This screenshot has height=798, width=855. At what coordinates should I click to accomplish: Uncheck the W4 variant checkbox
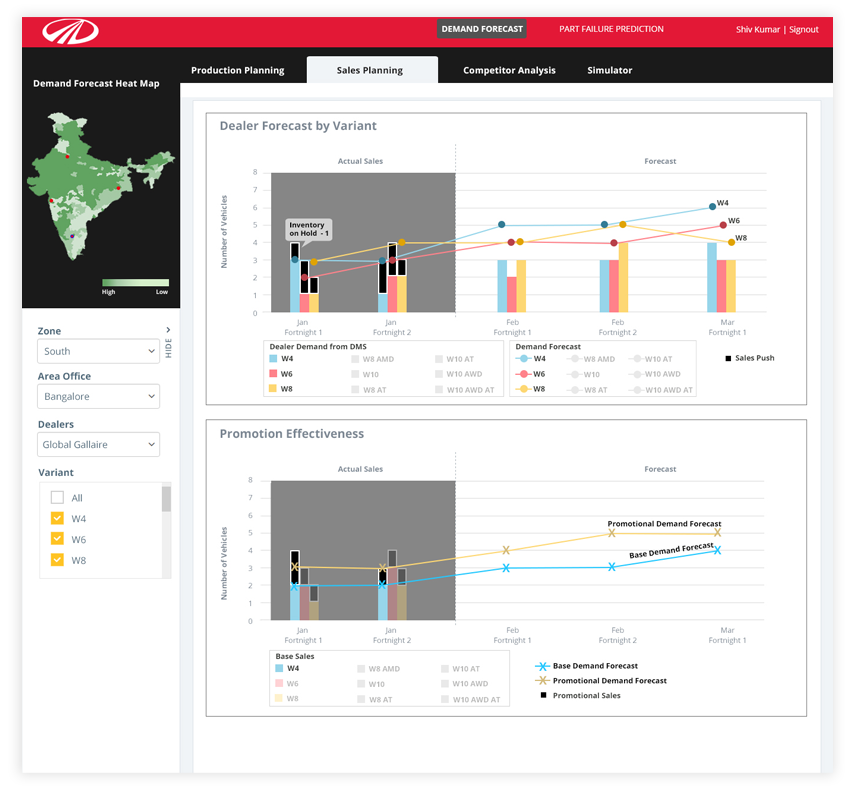57,519
